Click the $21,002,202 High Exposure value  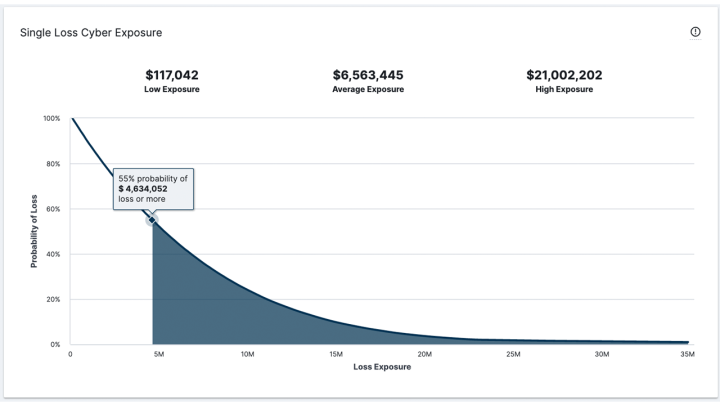pos(564,75)
